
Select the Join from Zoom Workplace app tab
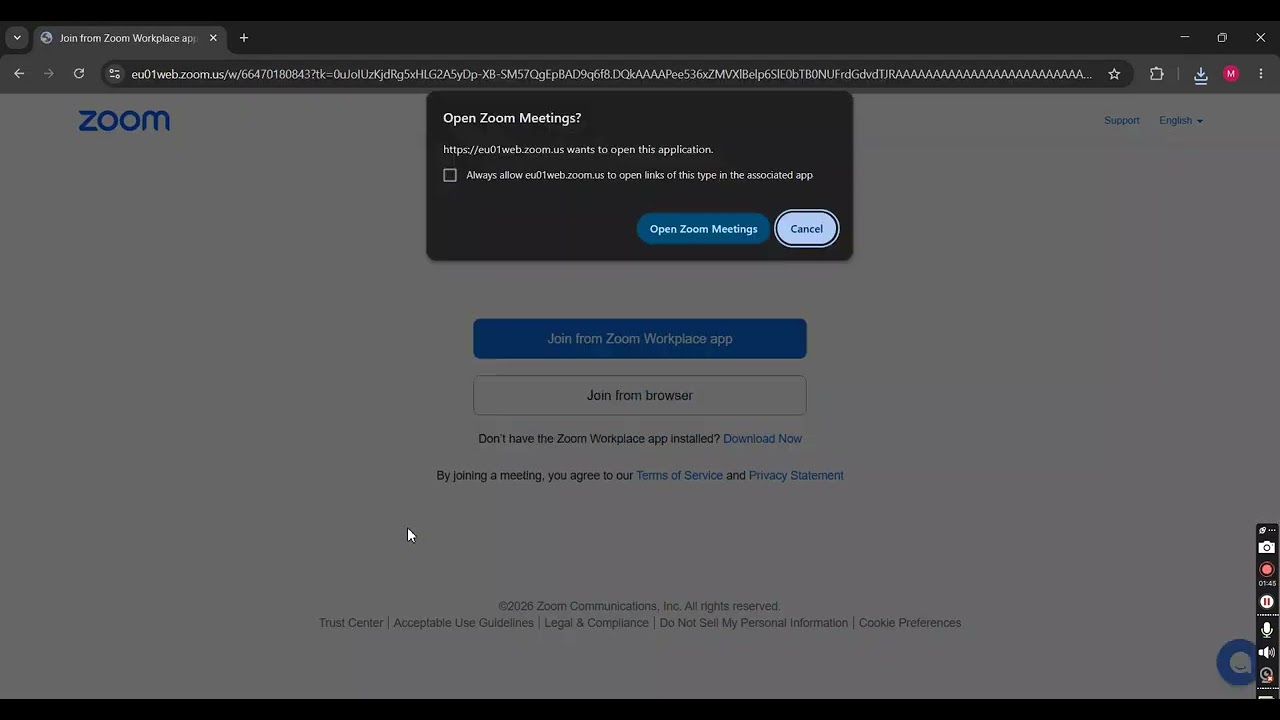coord(128,38)
